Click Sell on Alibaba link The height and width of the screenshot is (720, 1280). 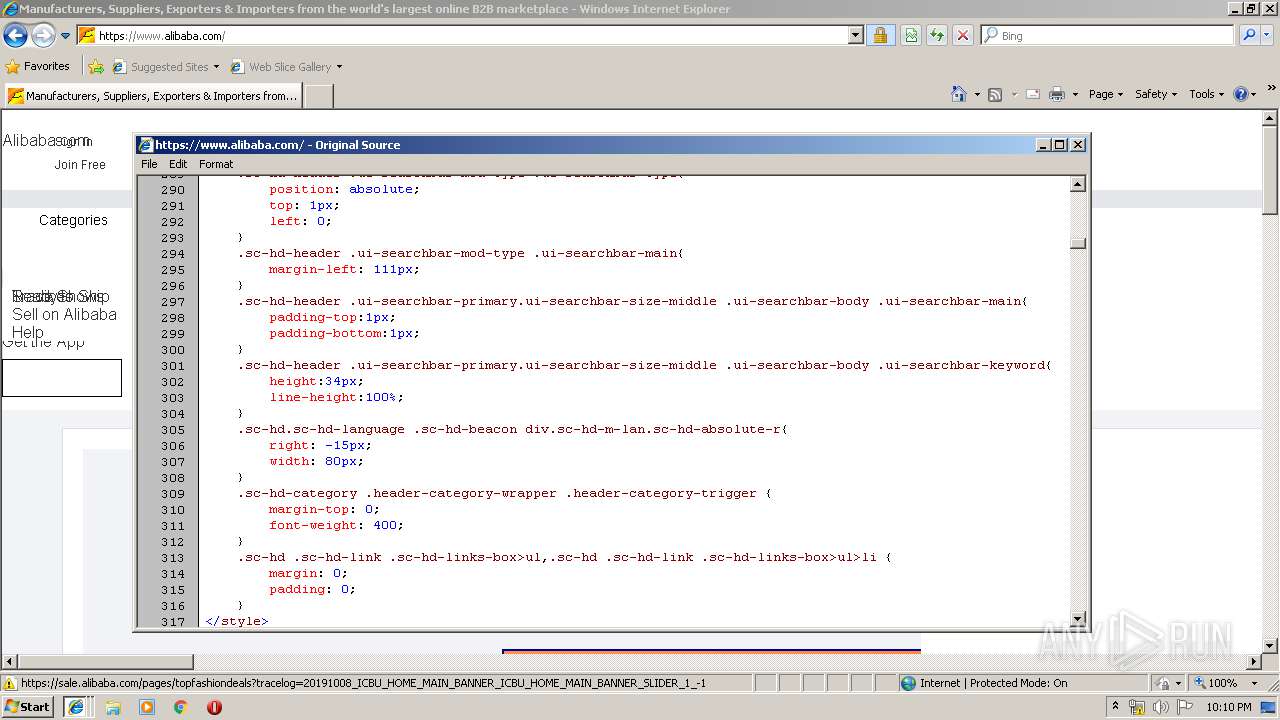pyautogui.click(x=64, y=314)
